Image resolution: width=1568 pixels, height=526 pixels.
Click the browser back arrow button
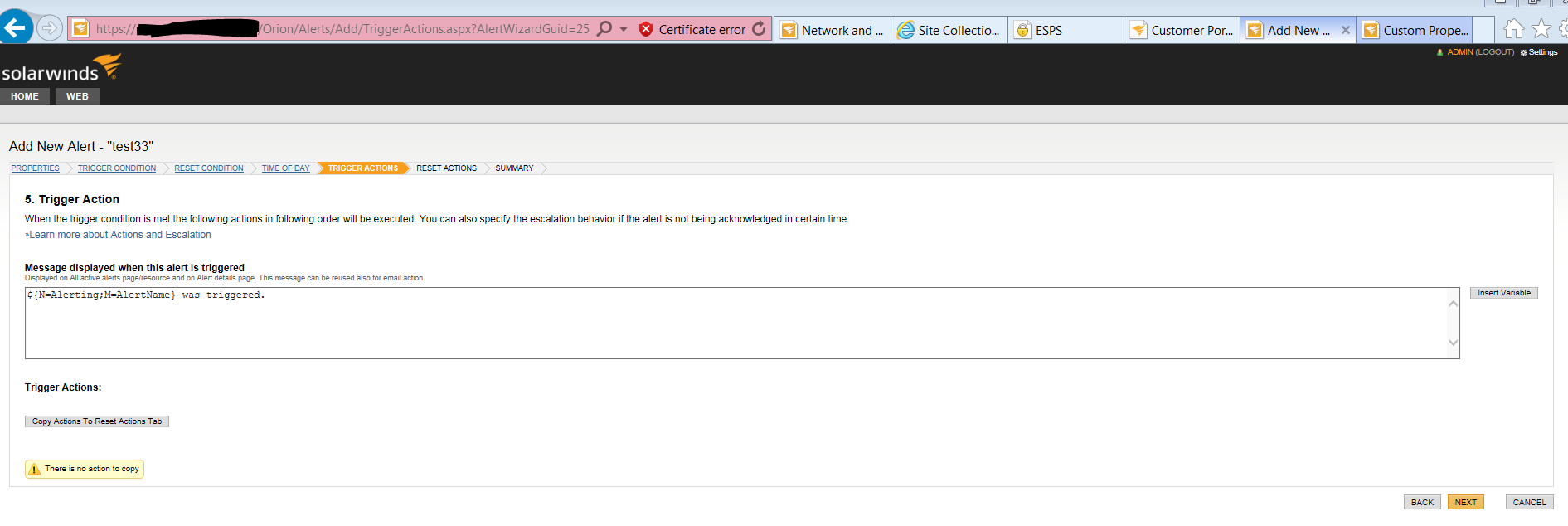[15, 28]
